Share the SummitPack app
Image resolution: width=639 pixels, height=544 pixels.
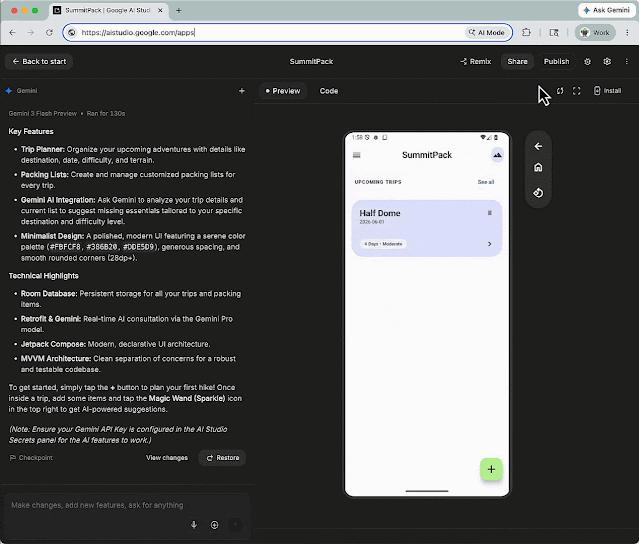pyautogui.click(x=517, y=62)
